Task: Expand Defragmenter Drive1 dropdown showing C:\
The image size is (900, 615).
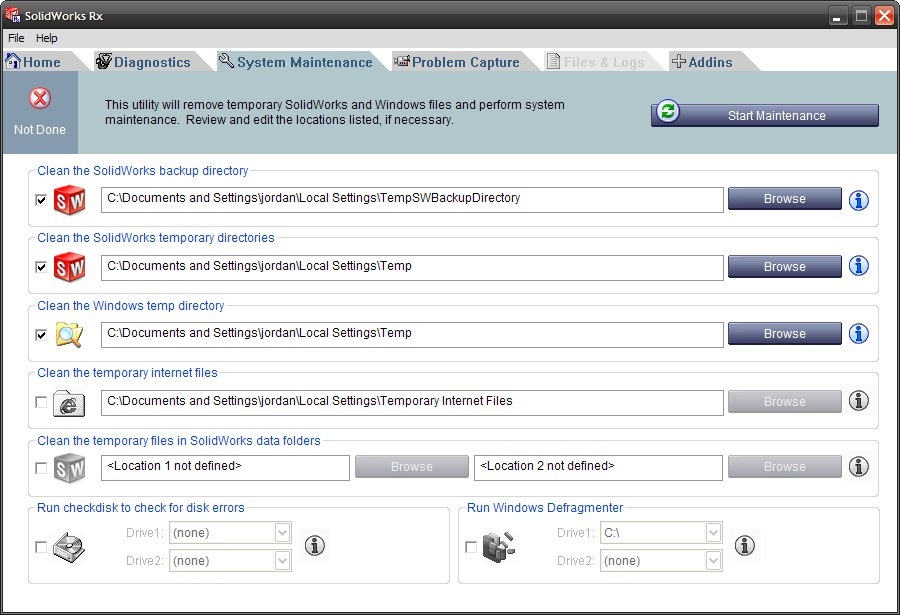Action: 713,533
